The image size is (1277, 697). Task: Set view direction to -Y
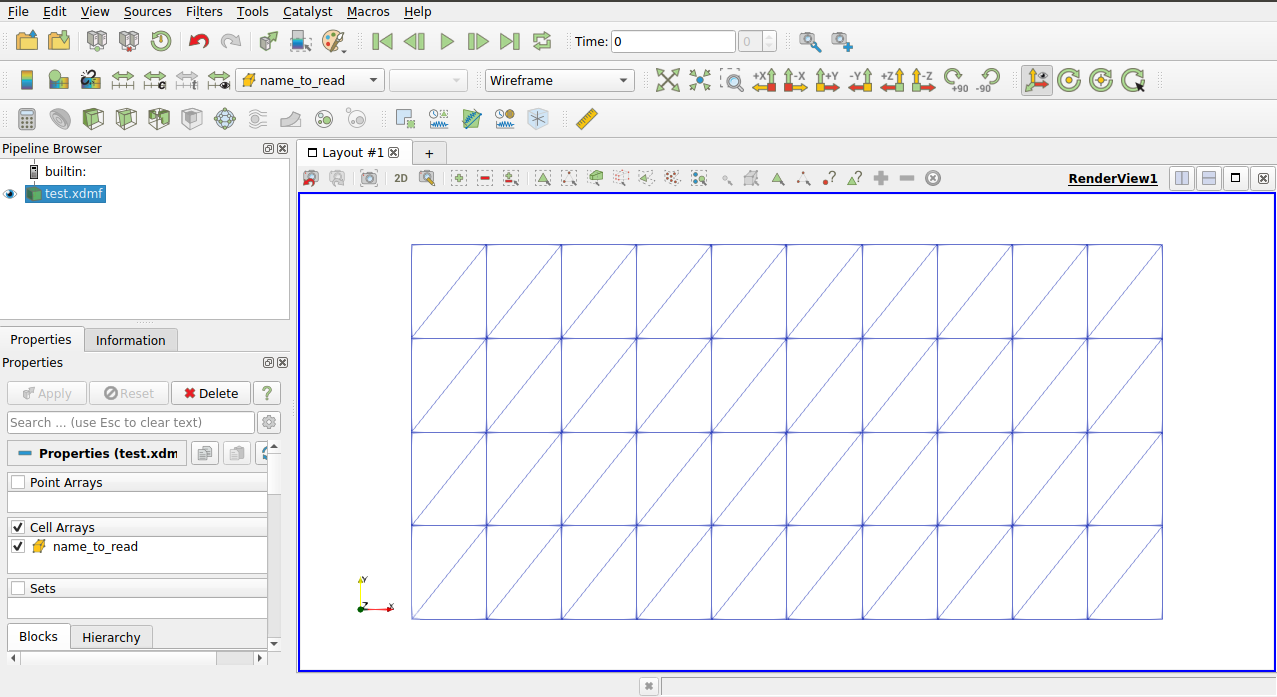pyautogui.click(x=860, y=80)
